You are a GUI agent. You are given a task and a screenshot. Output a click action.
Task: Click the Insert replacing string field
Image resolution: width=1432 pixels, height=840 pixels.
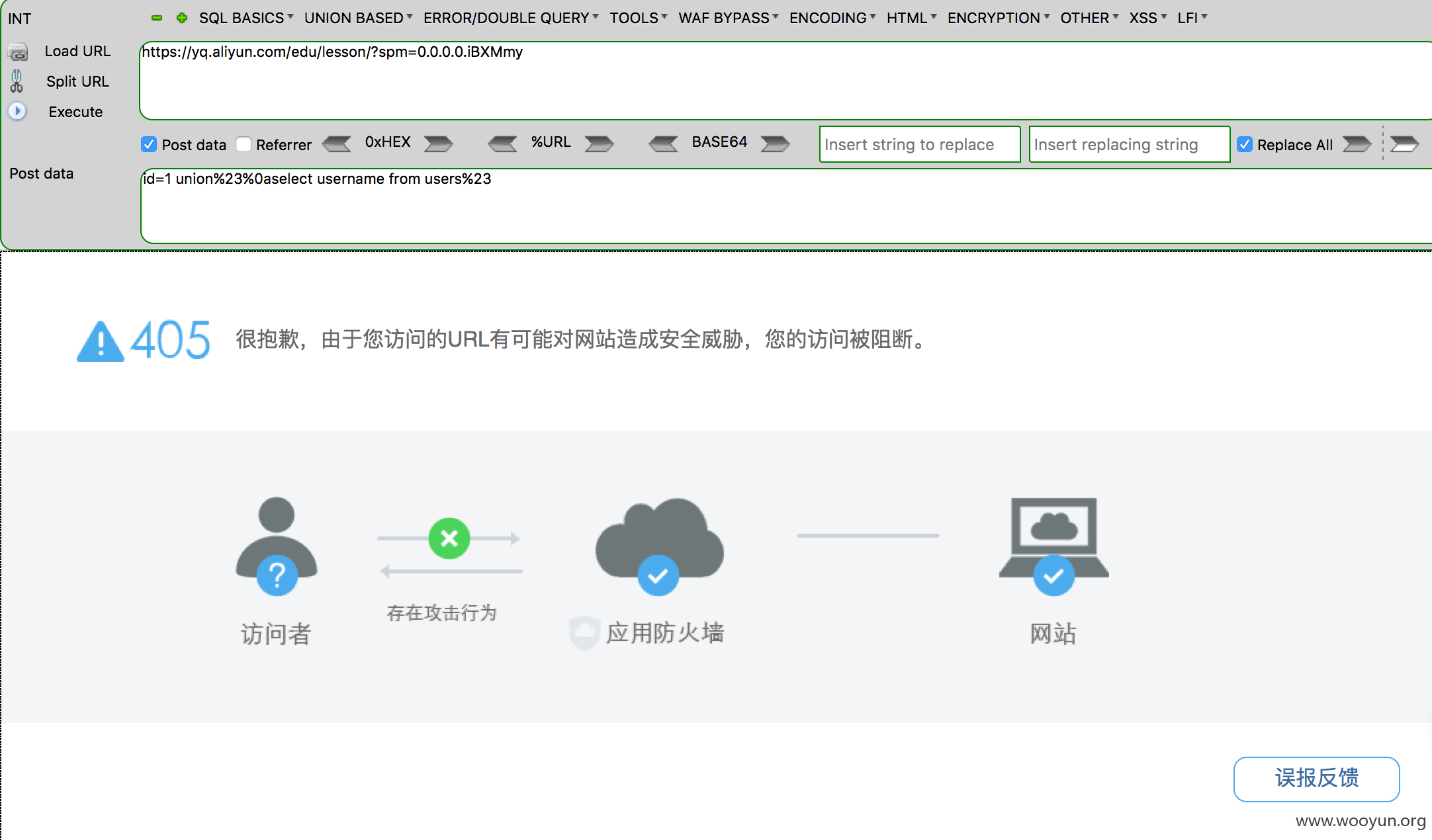click(1130, 144)
